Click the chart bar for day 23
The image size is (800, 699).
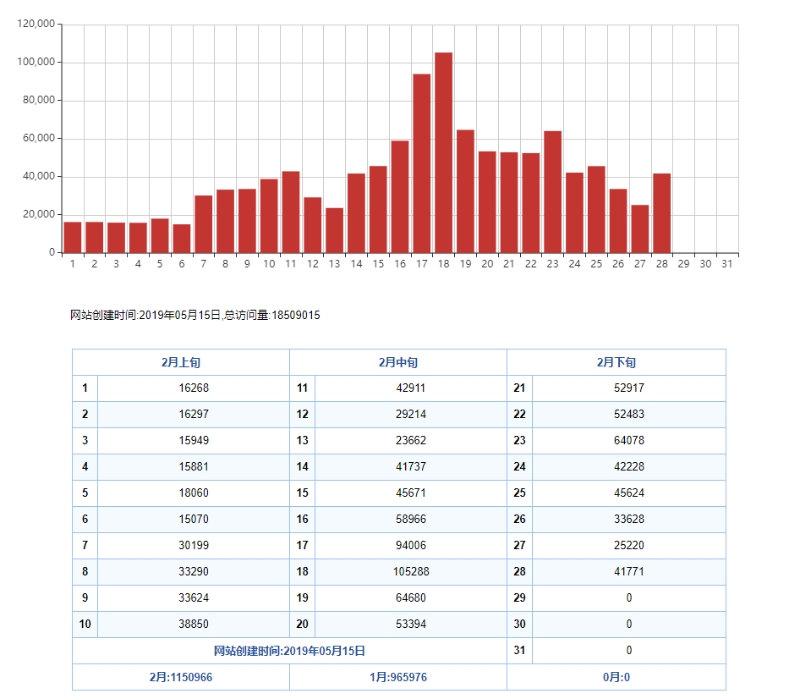click(553, 192)
